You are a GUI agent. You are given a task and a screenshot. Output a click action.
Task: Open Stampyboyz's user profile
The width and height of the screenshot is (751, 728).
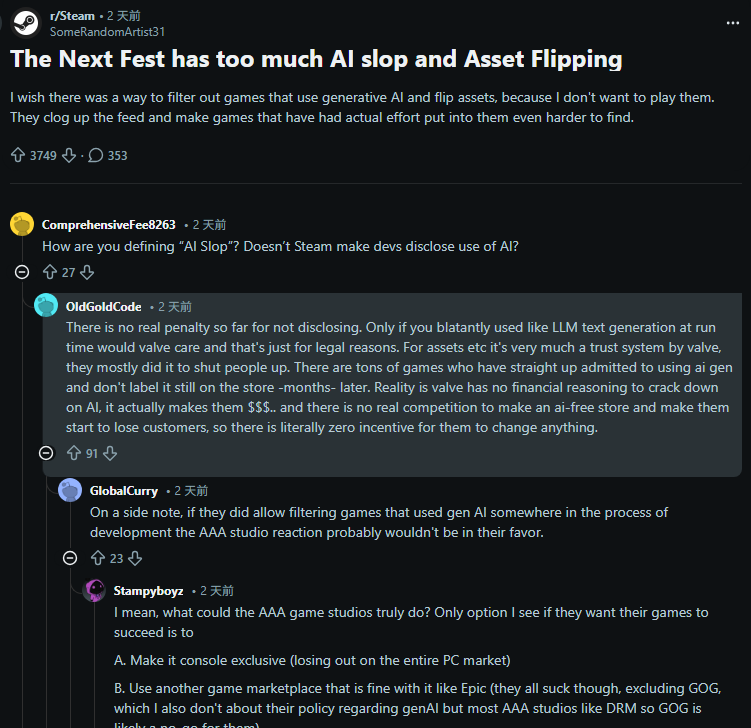[x=148, y=591]
